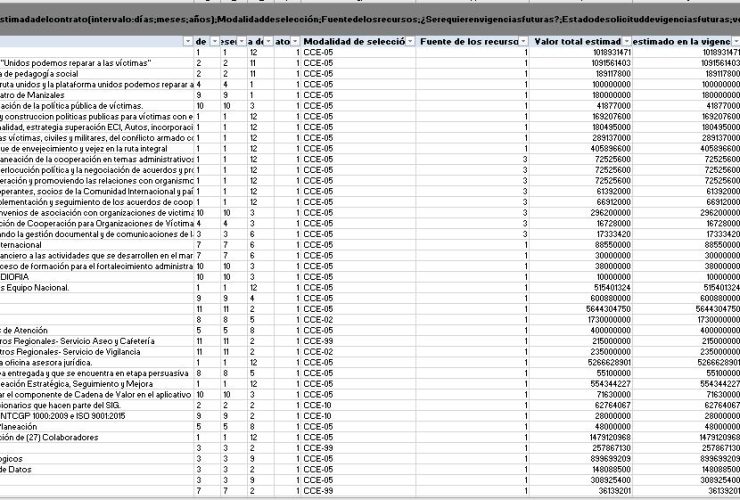Image resolution: width=740 pixels, height=500 pixels.
Task: Select CCE-10 in the NTCGP 1000:2009 row
Action: pos(358,416)
